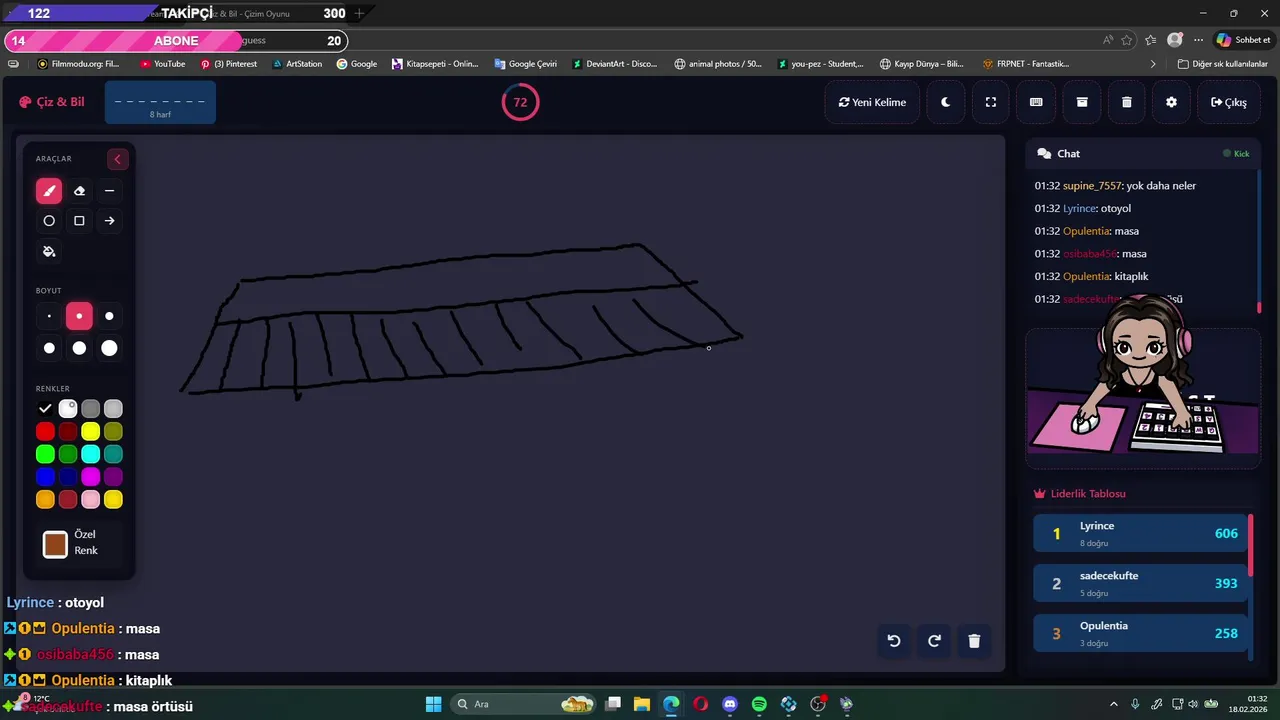Click the trash icon in top toolbar
This screenshot has width=1280, height=720.
click(x=1127, y=102)
